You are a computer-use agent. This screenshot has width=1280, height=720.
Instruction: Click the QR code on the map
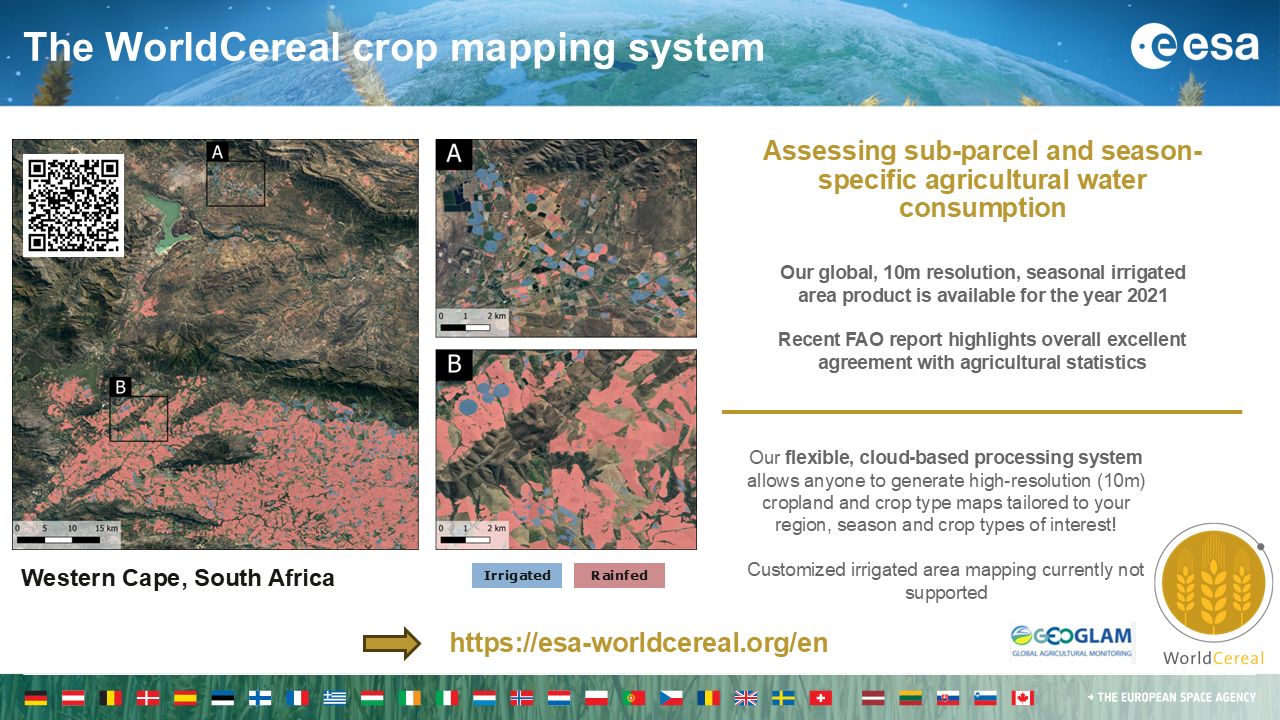click(x=73, y=205)
